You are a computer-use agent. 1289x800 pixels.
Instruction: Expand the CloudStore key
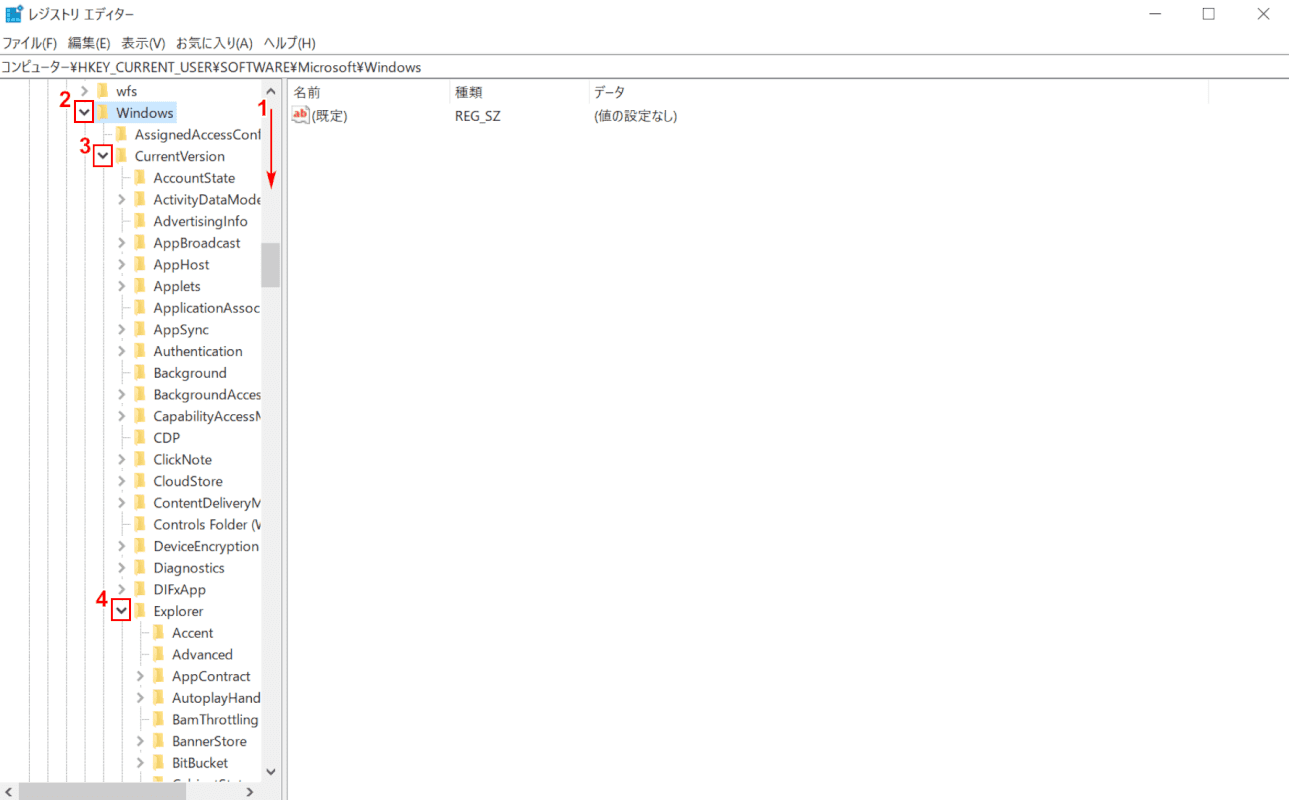[122, 481]
